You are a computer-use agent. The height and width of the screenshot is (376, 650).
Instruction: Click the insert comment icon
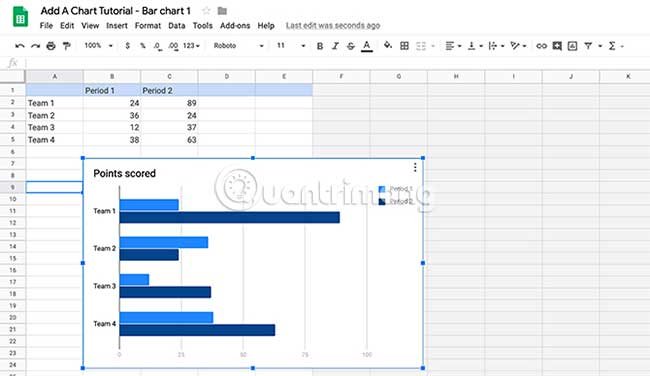pos(557,46)
